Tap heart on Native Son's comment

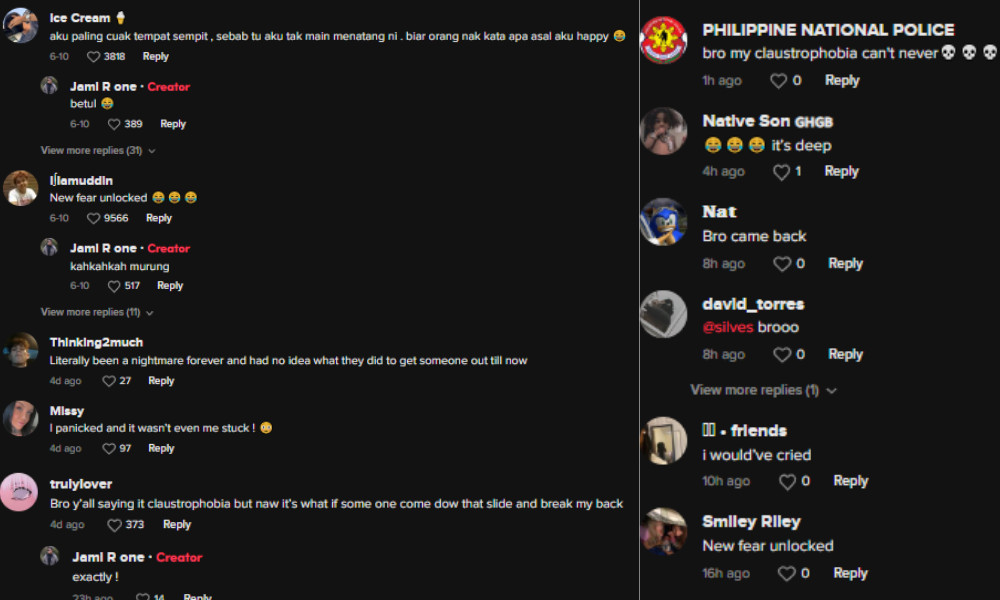point(781,172)
